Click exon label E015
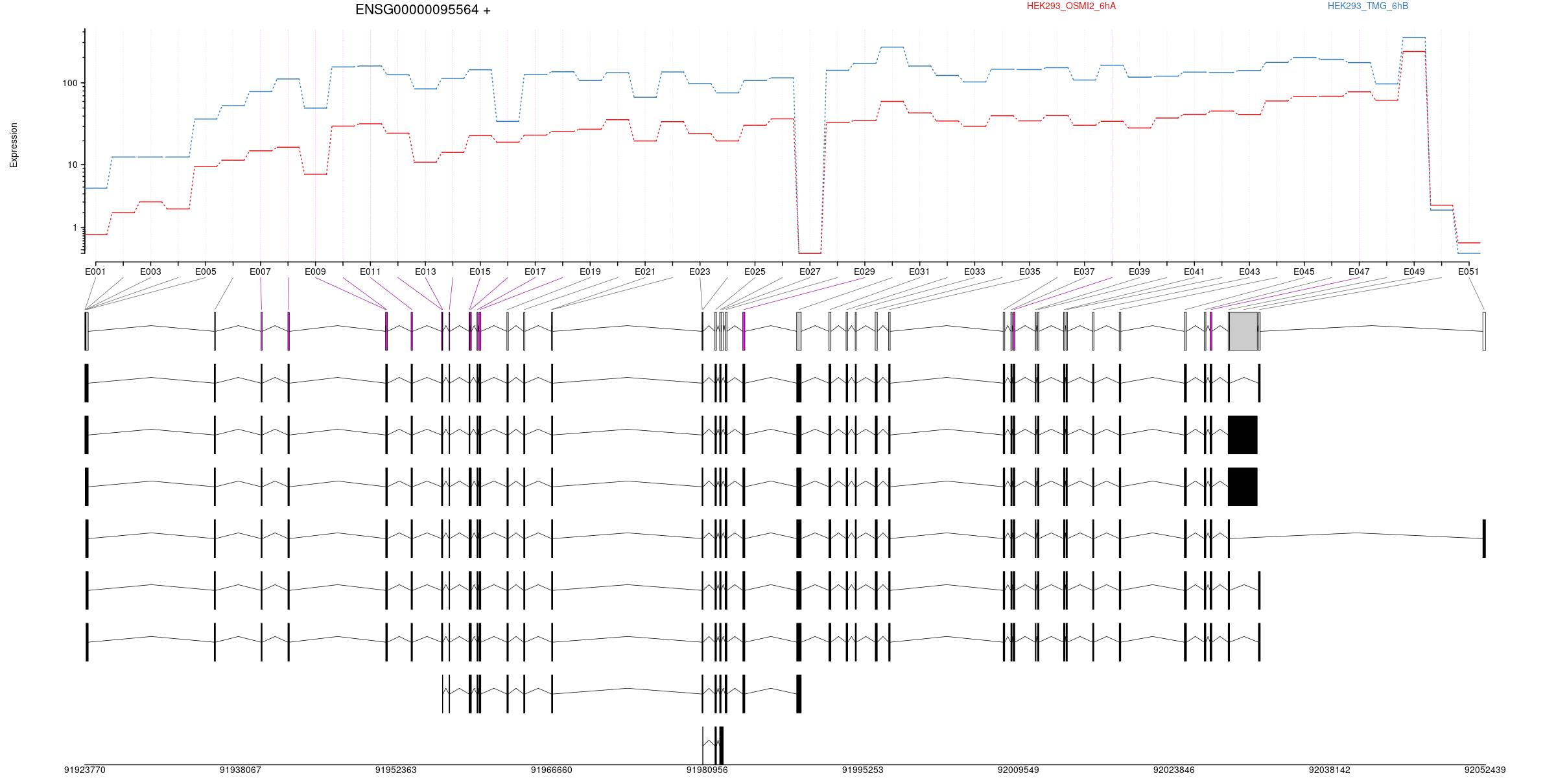The height and width of the screenshot is (784, 1556). 480,271
